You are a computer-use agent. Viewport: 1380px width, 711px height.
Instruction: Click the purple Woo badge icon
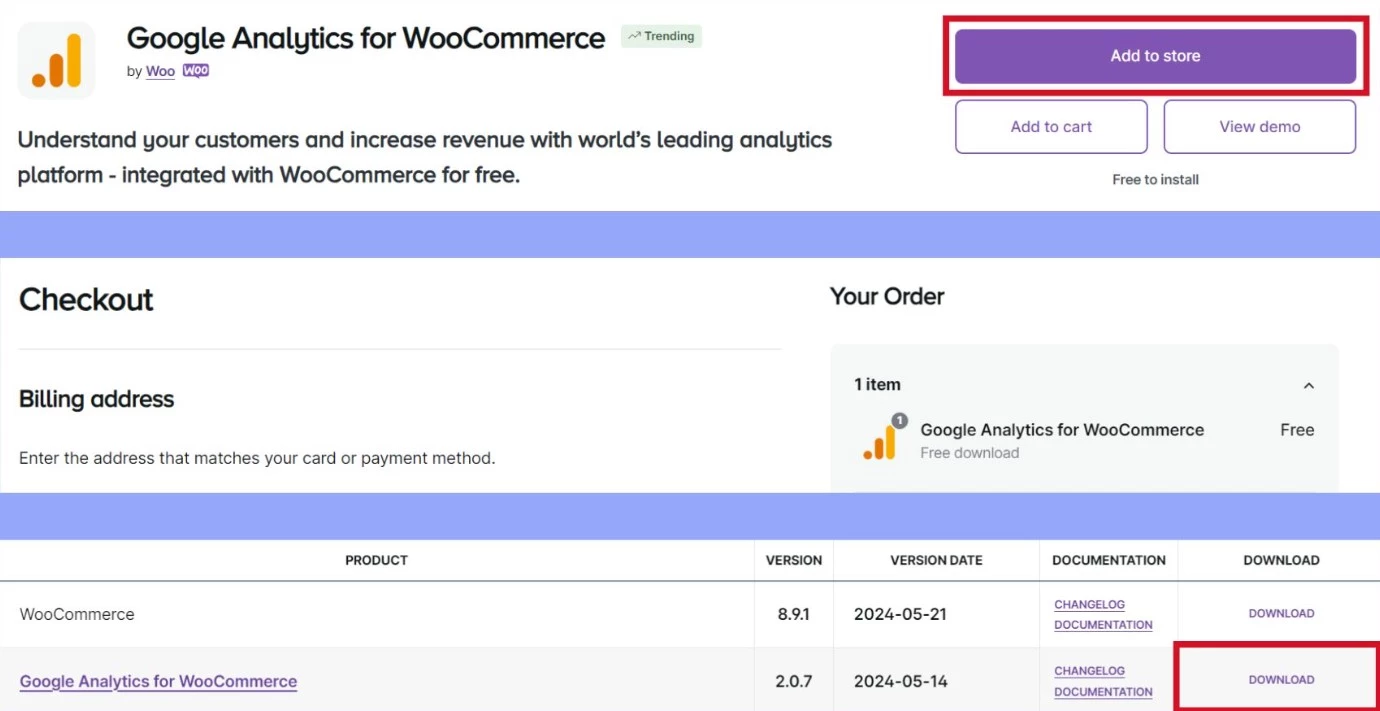coord(196,71)
